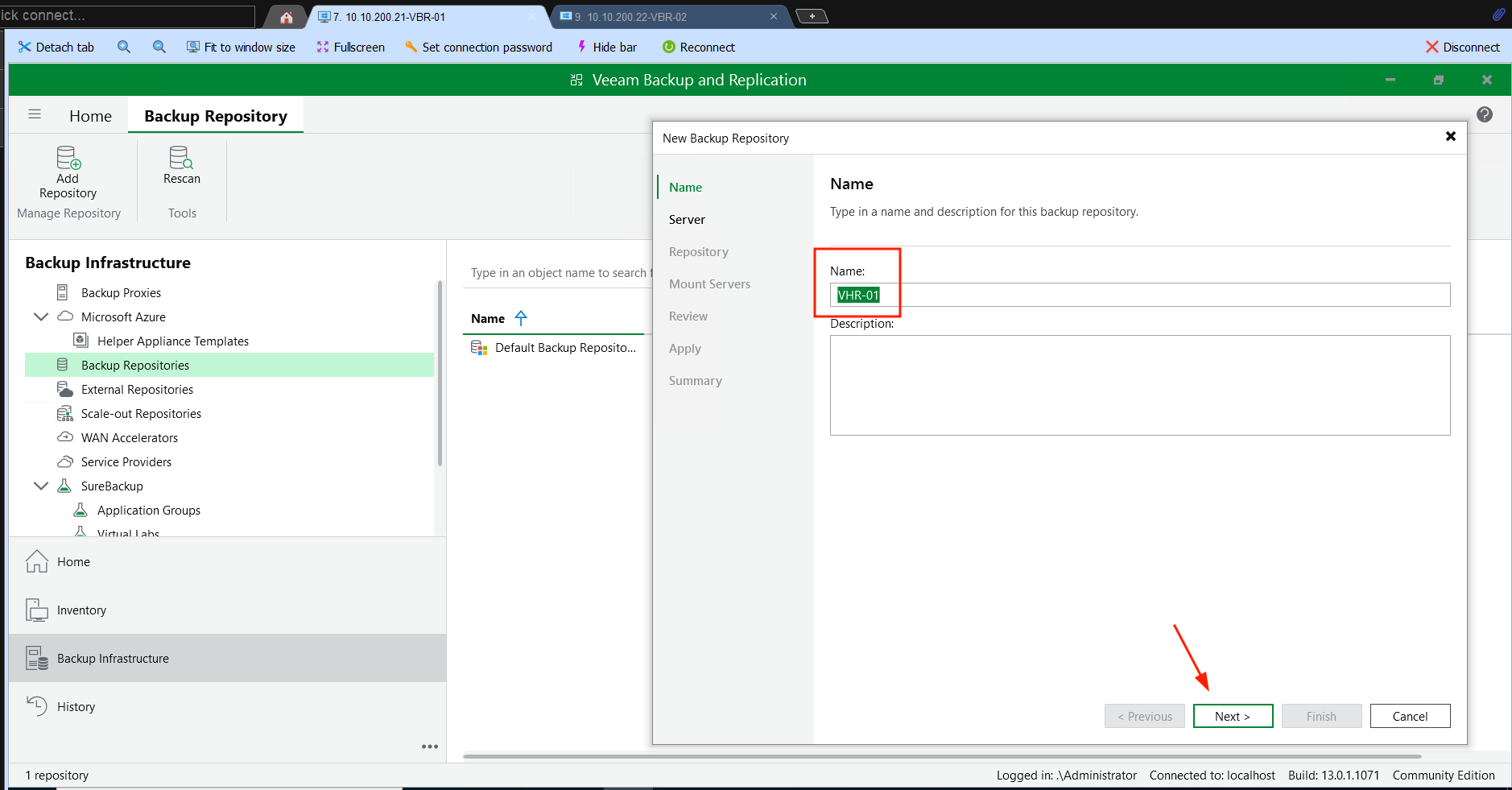
Task: Click Fit to window size
Action: pos(241,47)
